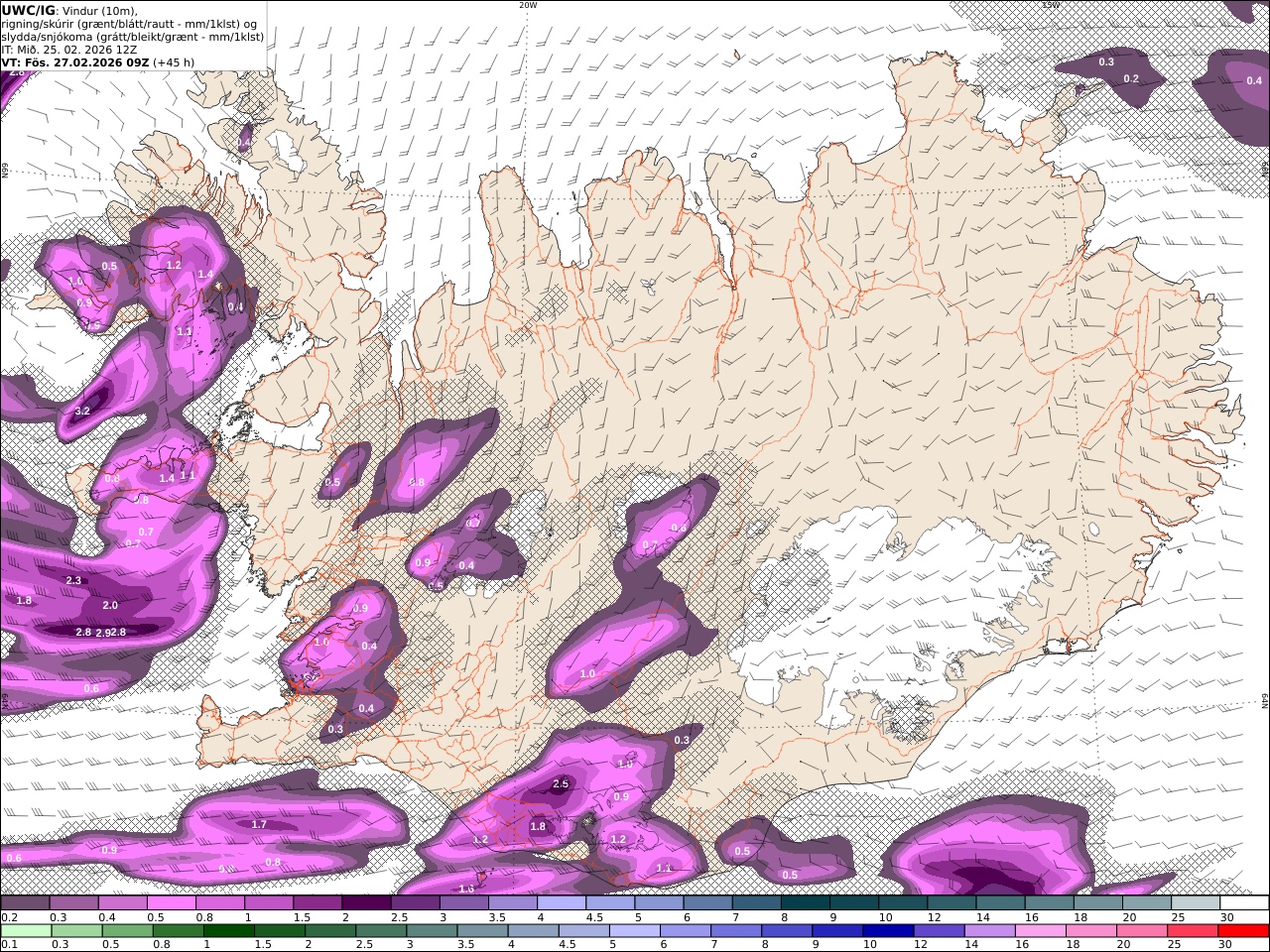Image resolution: width=1270 pixels, height=952 pixels.
Task: Click the '(+45 h)' forecast offset text
Action: tap(174, 61)
